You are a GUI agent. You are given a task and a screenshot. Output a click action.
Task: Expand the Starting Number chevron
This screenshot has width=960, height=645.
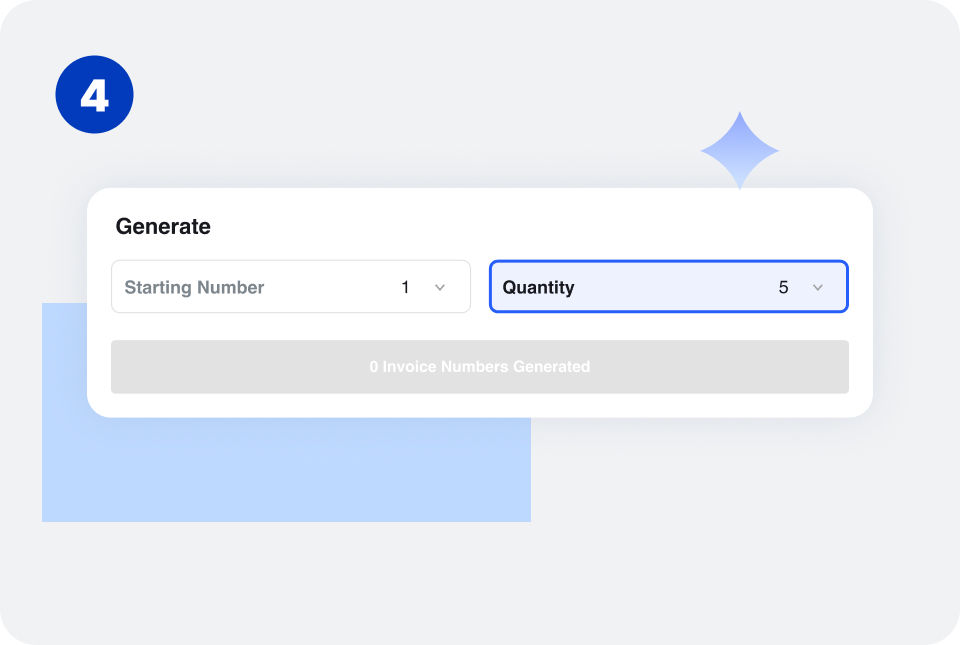click(440, 287)
